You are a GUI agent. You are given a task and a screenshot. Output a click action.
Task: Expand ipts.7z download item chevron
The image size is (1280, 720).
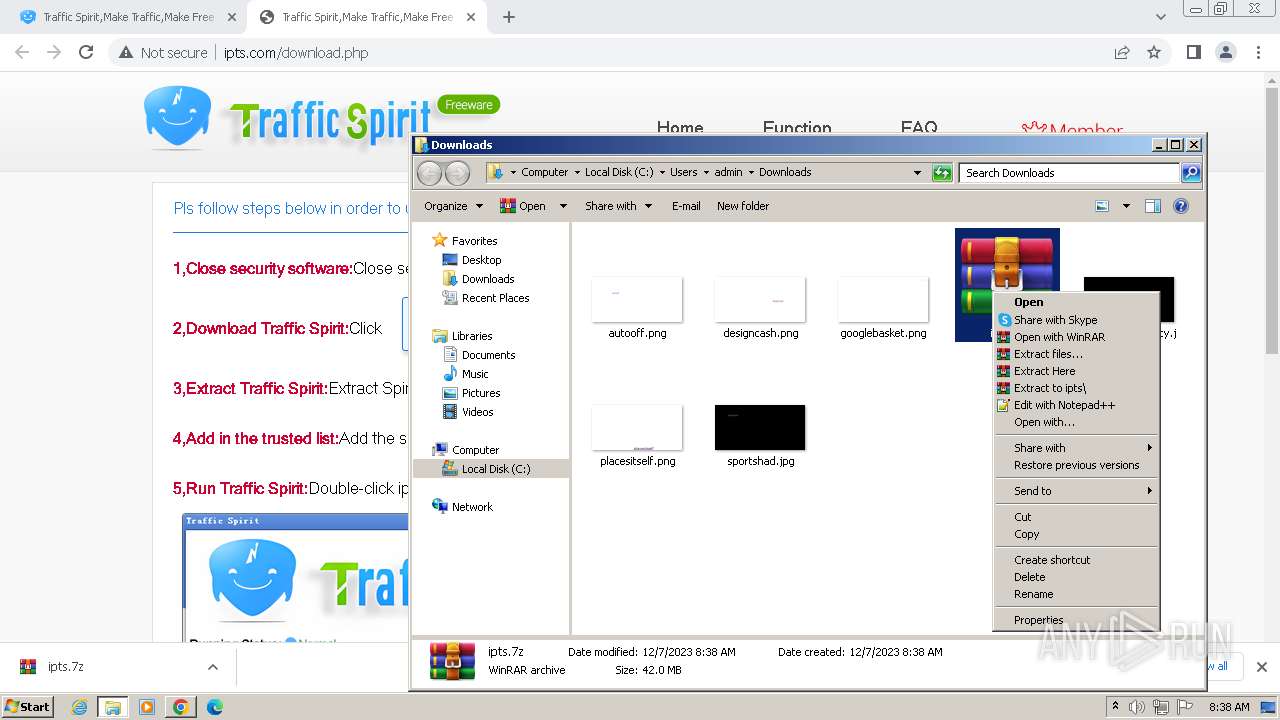212,667
